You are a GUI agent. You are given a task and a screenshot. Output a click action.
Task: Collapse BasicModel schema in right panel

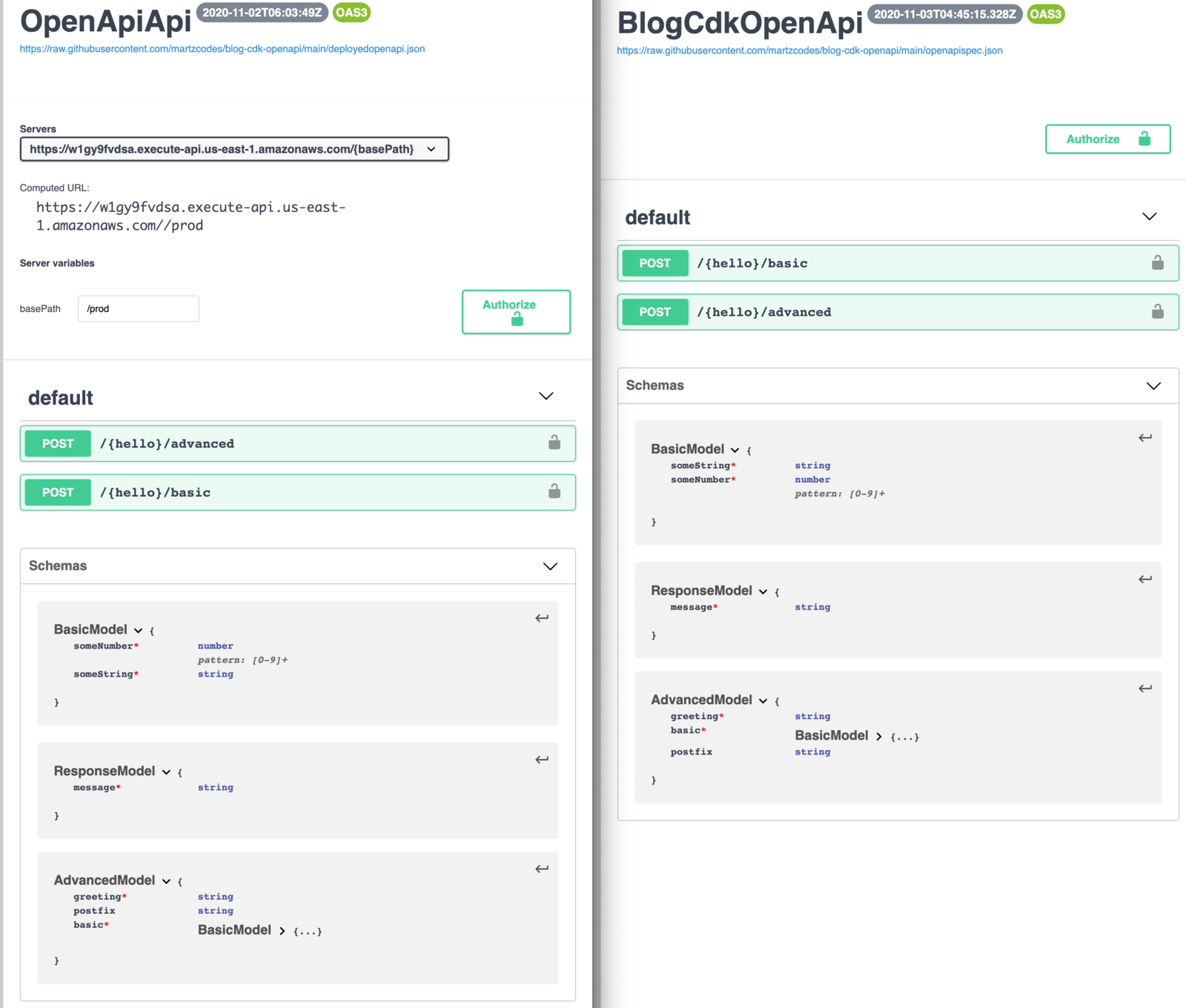click(x=735, y=451)
